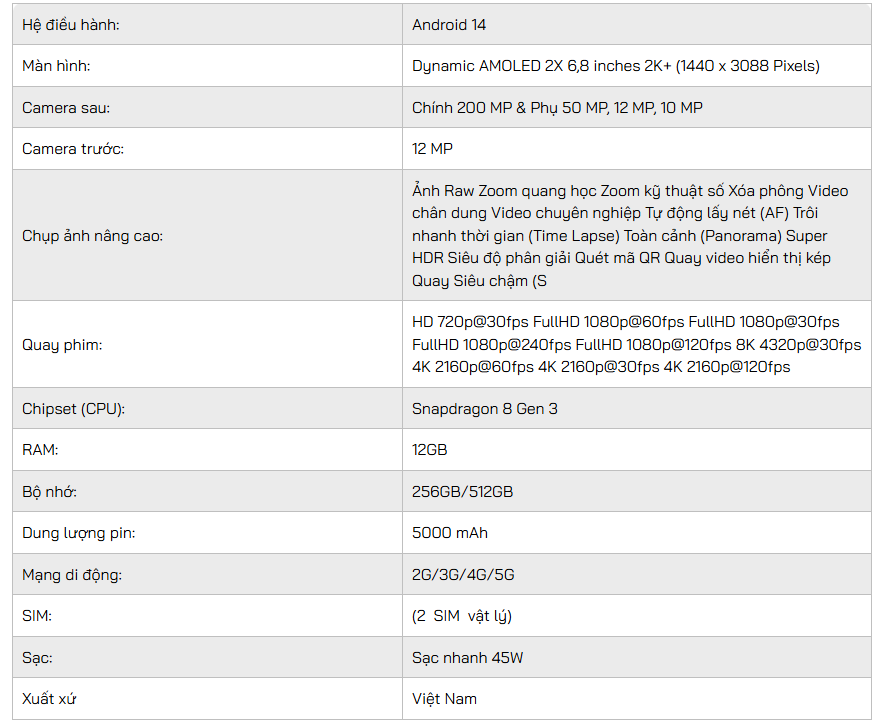Click the "12GB" RAM value
This screenshot has width=874, height=721.
click(430, 450)
